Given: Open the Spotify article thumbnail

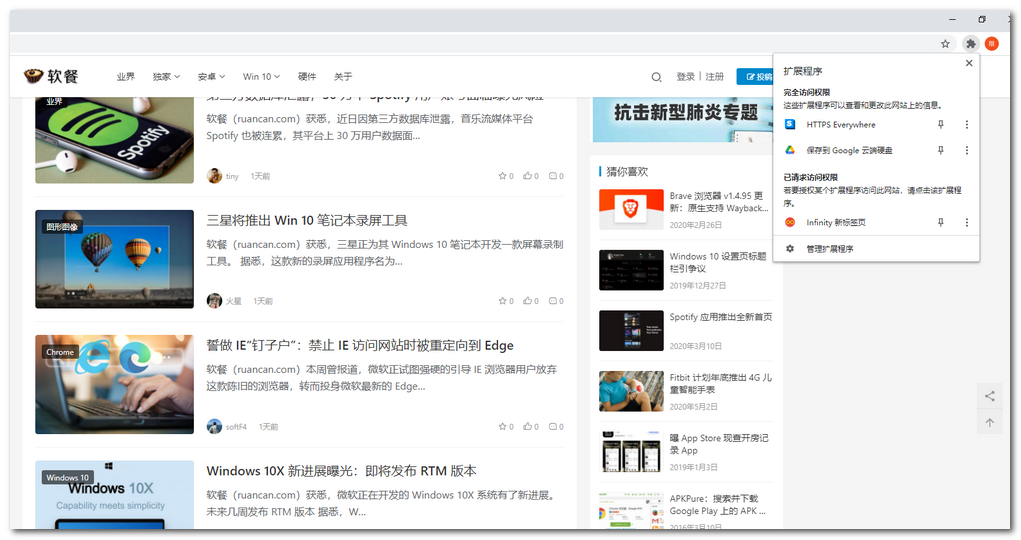Looking at the screenshot, I should coord(115,139).
